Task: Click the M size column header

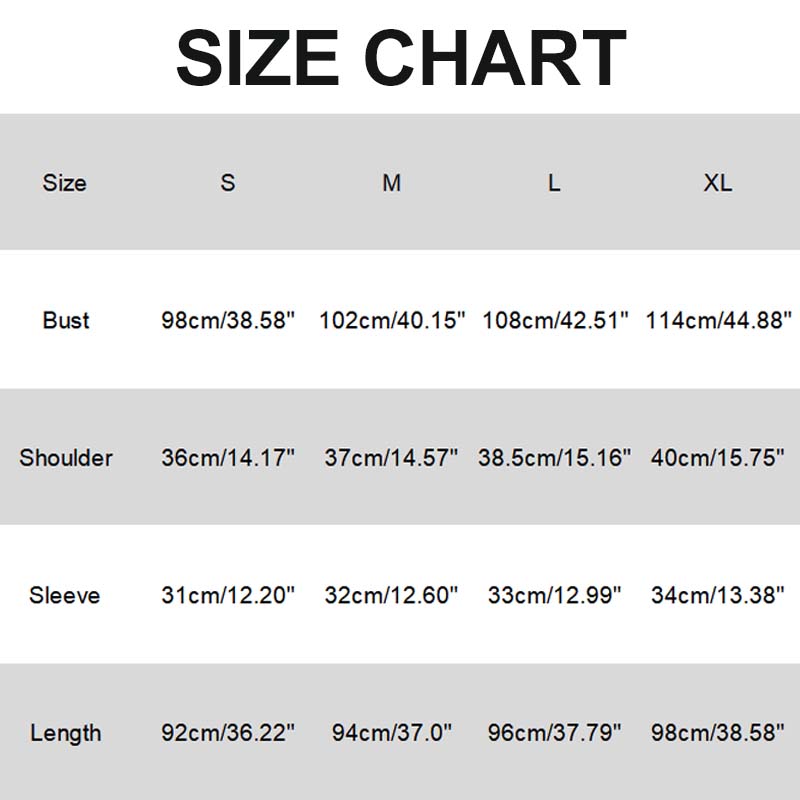Action: (x=391, y=183)
